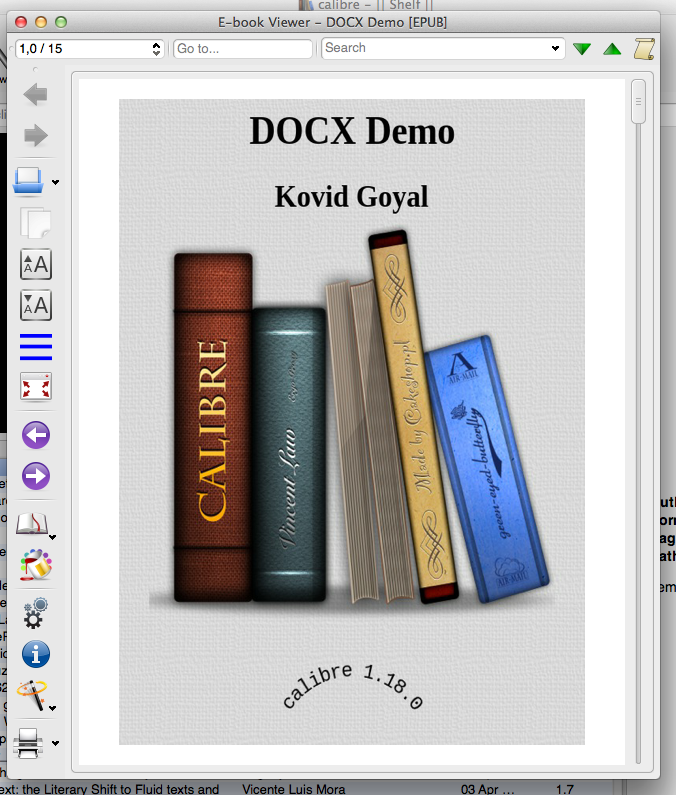The height and width of the screenshot is (795, 676).
Task: Go to next page with the purple right arrow
Action: [x=35, y=476]
